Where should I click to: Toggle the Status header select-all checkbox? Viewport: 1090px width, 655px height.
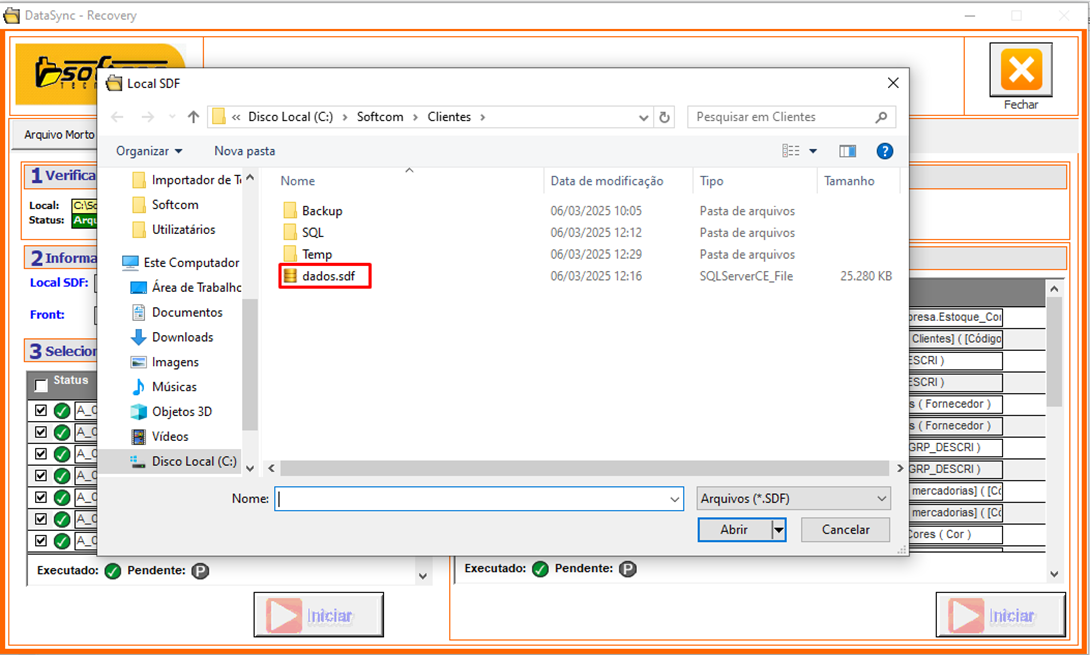[x=41, y=385]
